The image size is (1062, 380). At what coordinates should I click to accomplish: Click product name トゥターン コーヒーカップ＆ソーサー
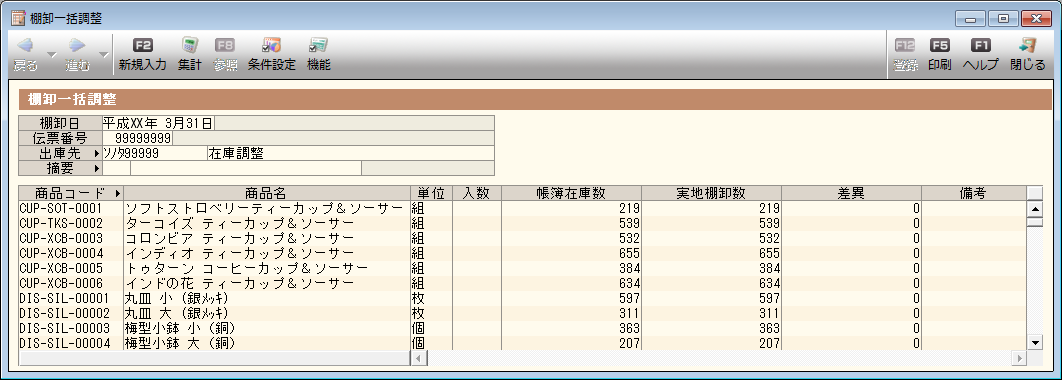pos(247,268)
